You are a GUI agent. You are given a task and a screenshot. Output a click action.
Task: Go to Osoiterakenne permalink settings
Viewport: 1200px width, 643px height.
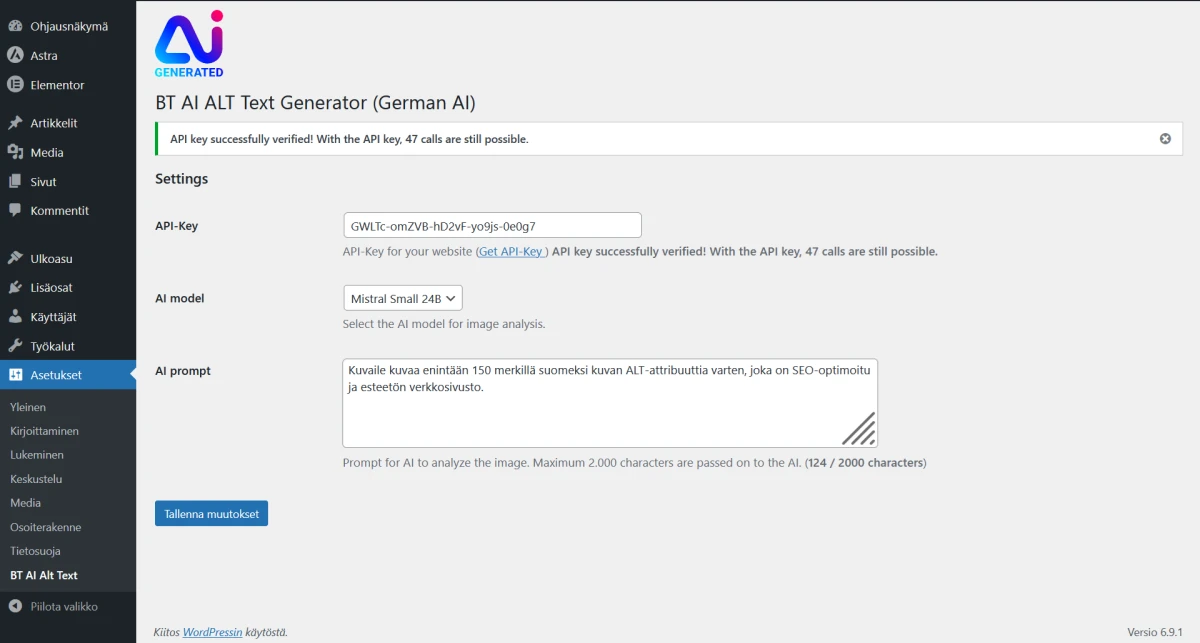(45, 527)
